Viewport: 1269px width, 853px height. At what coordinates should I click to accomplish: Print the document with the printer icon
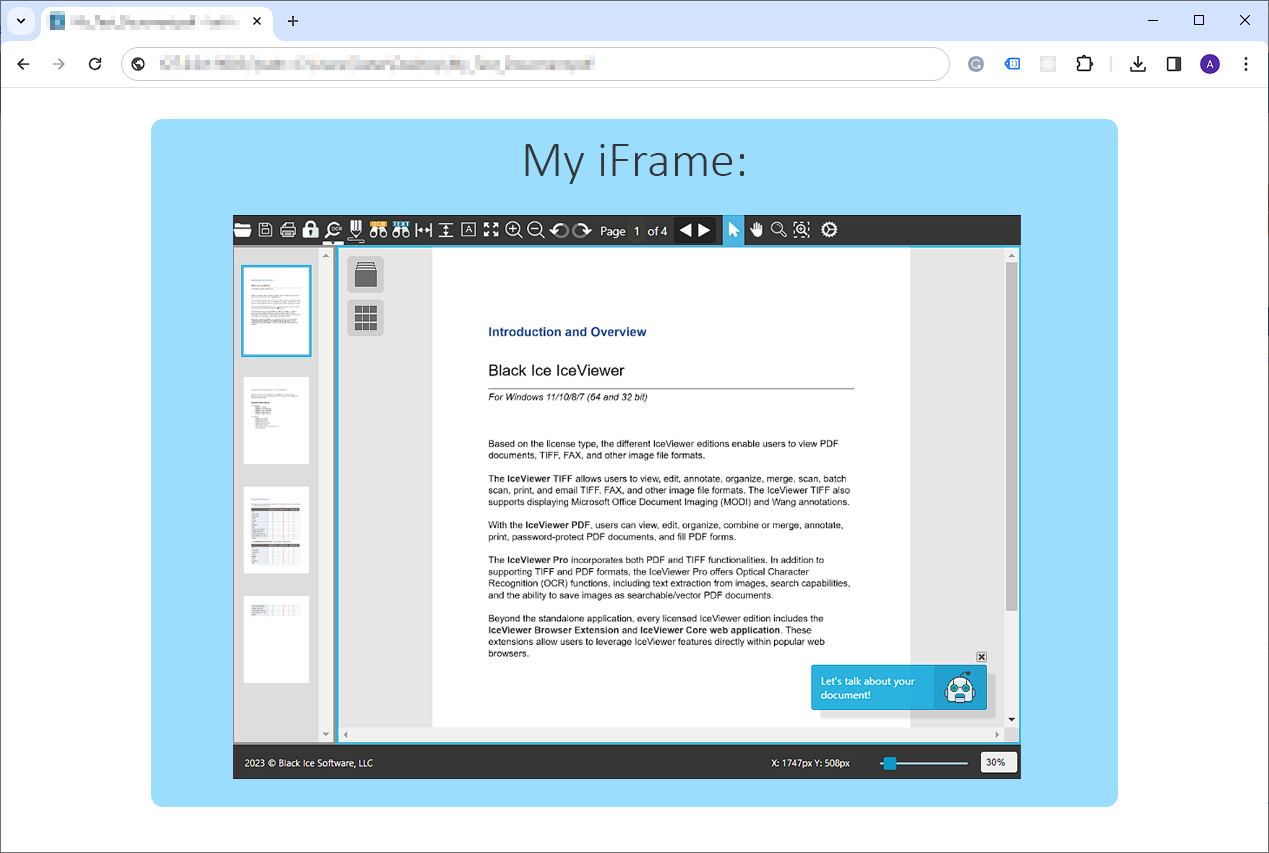coord(288,230)
